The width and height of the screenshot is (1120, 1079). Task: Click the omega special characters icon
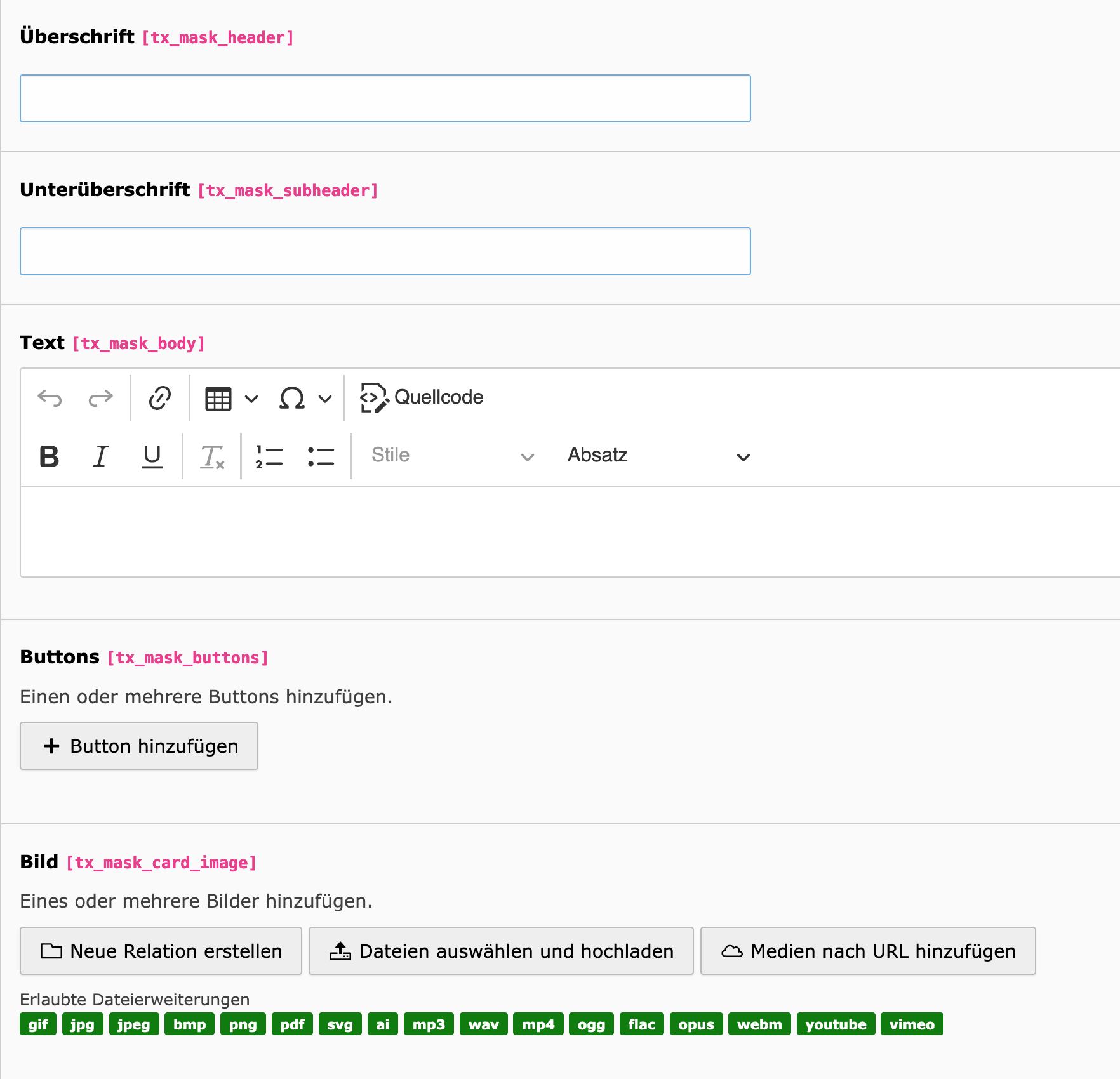point(291,399)
